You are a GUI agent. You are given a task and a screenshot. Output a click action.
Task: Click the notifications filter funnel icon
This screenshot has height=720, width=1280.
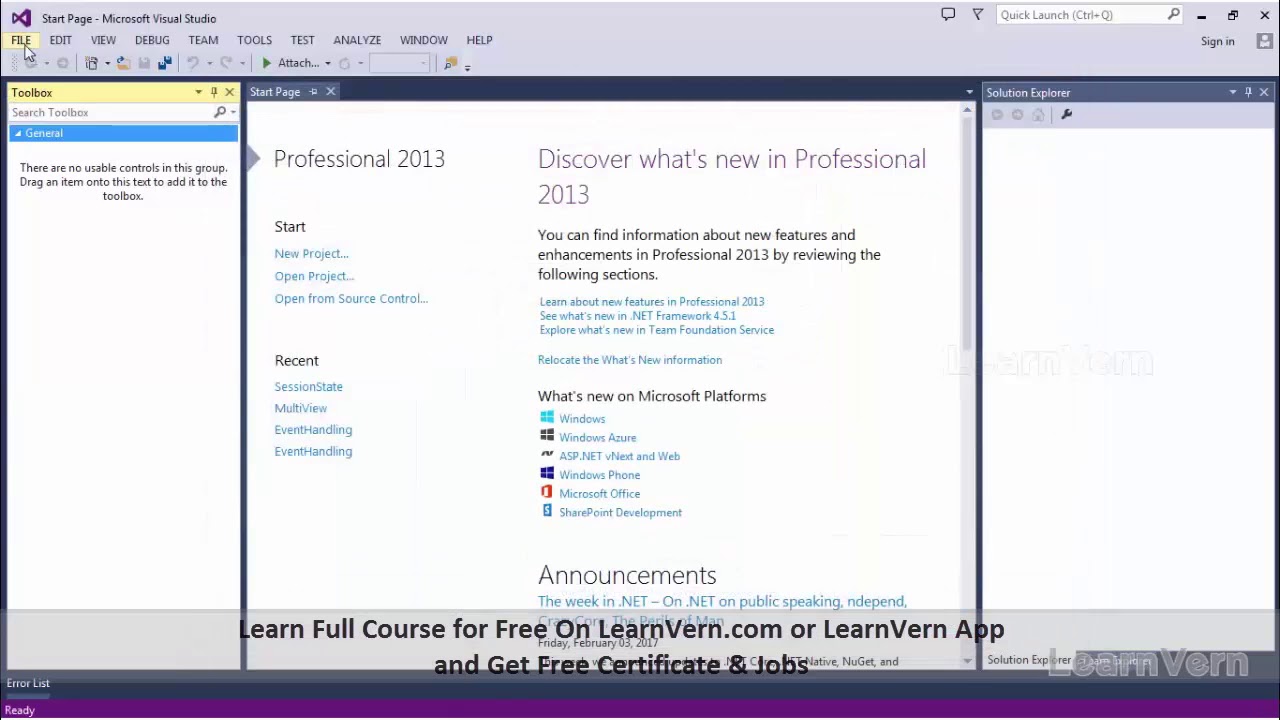click(978, 15)
